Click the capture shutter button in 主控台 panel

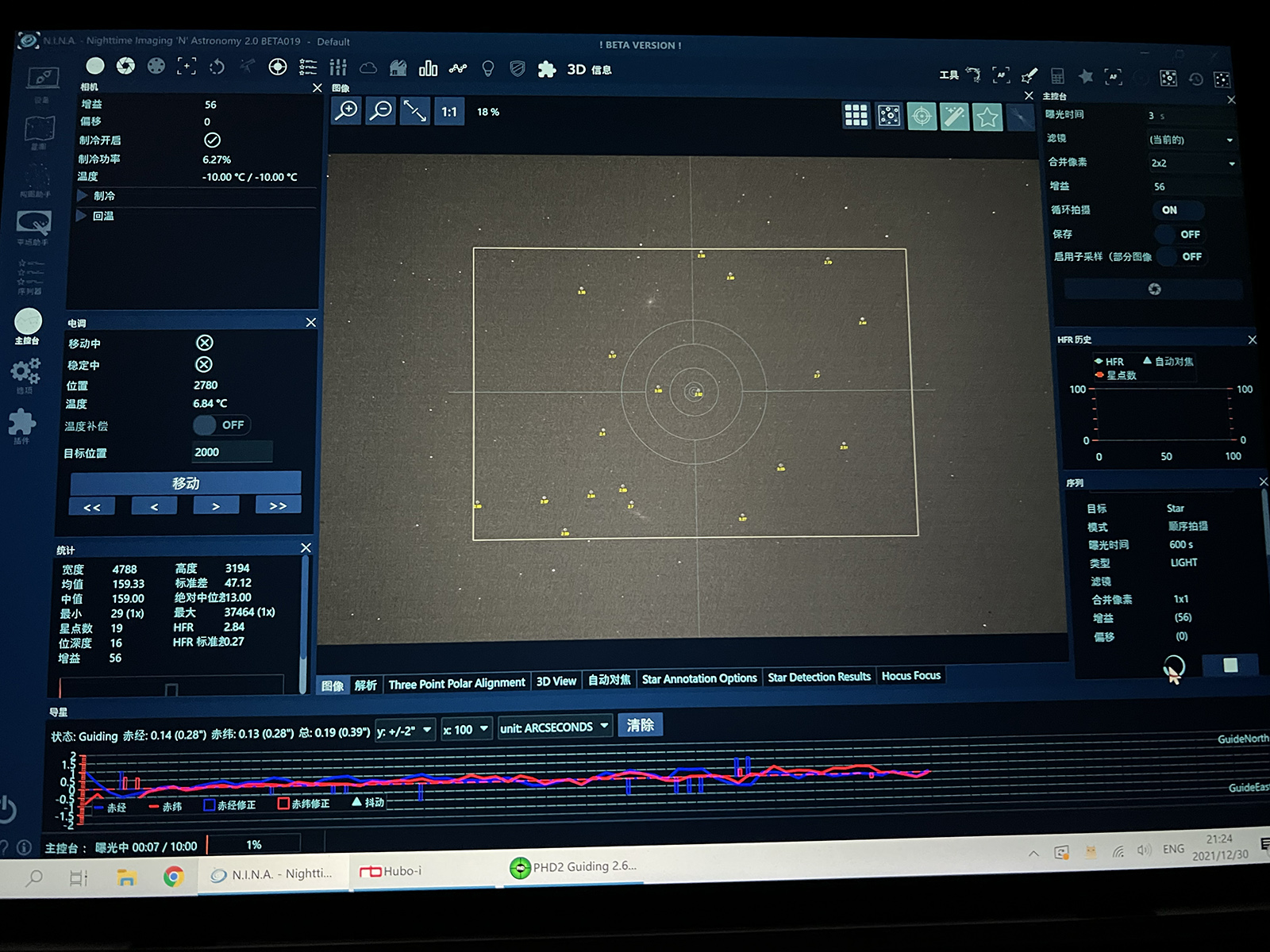tap(1154, 290)
